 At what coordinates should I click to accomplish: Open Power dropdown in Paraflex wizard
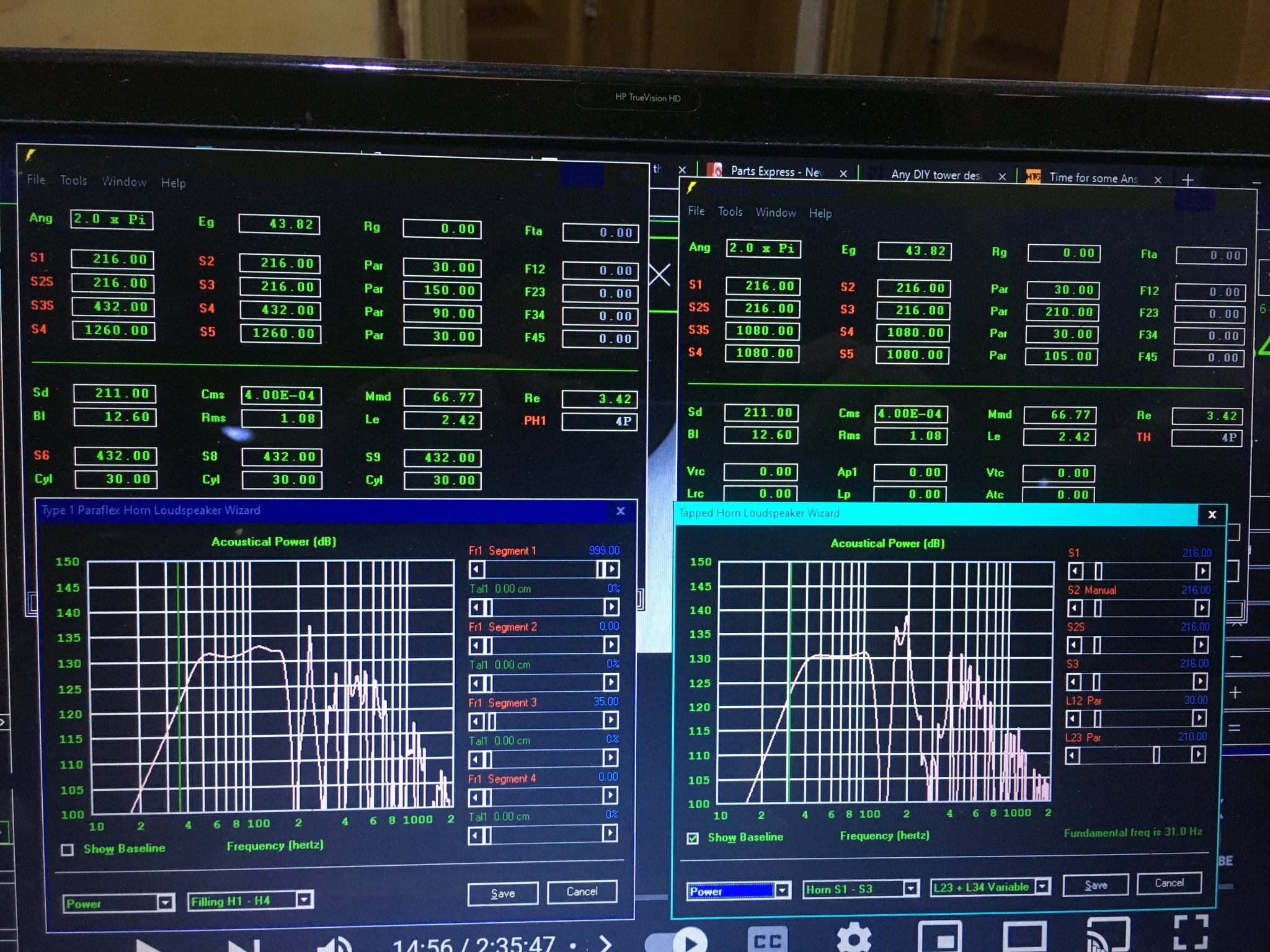coord(118,903)
